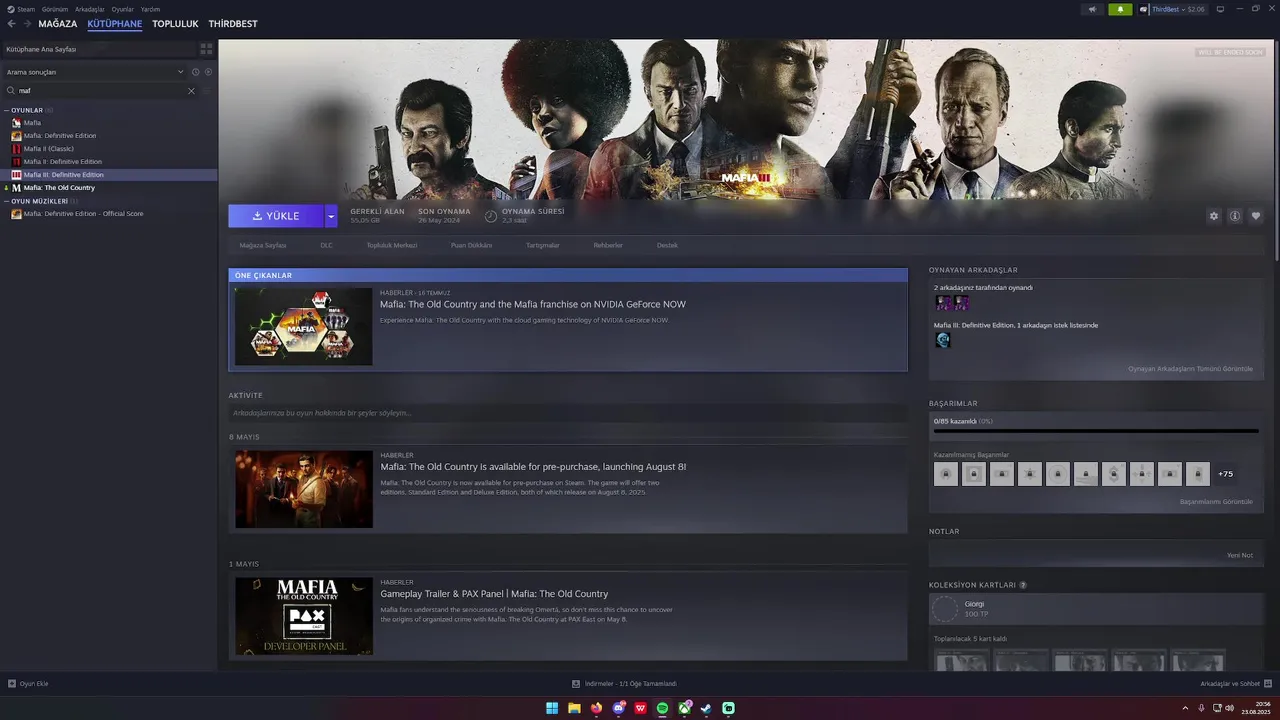Click Oyun Ekle at bottom left
This screenshot has width=1280, height=720.
click(x=28, y=684)
